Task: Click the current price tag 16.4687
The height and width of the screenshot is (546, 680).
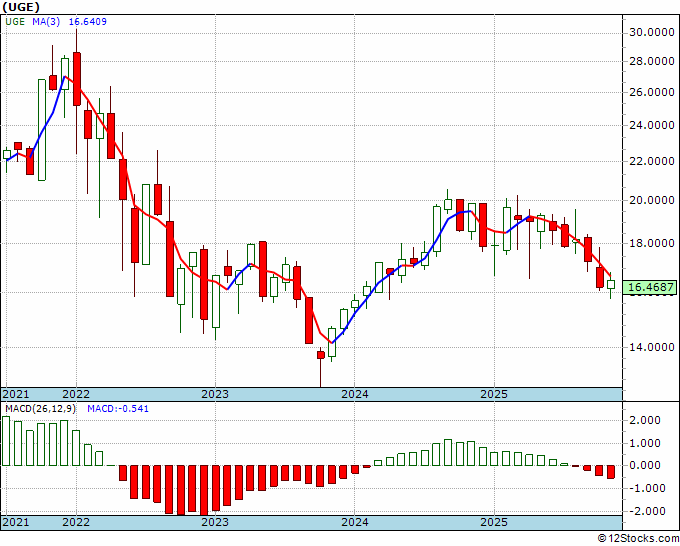Action: [x=650, y=287]
